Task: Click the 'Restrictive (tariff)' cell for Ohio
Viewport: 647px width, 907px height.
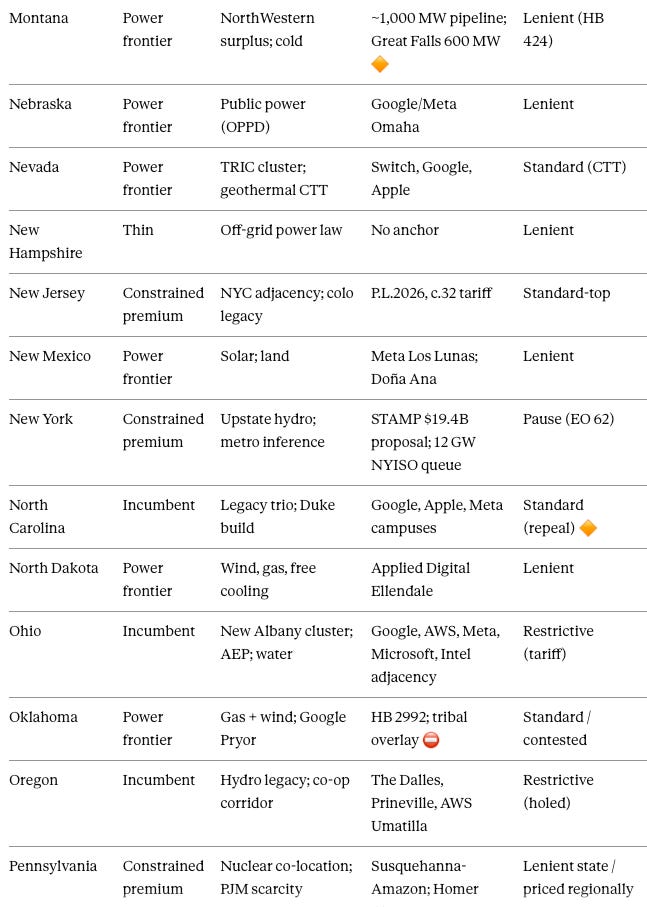Action: [558, 643]
